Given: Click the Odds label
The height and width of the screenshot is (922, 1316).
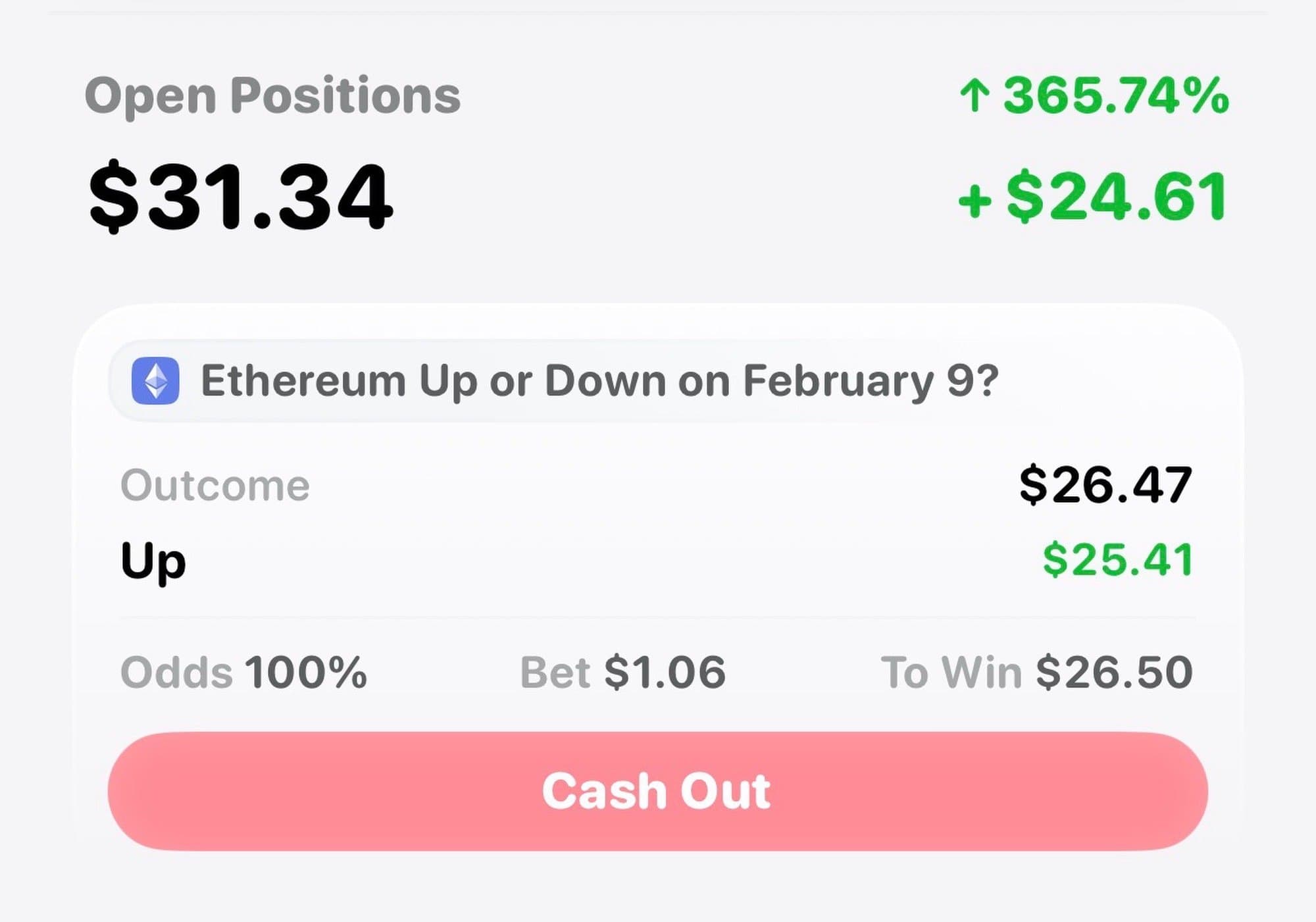Looking at the screenshot, I should [176, 673].
